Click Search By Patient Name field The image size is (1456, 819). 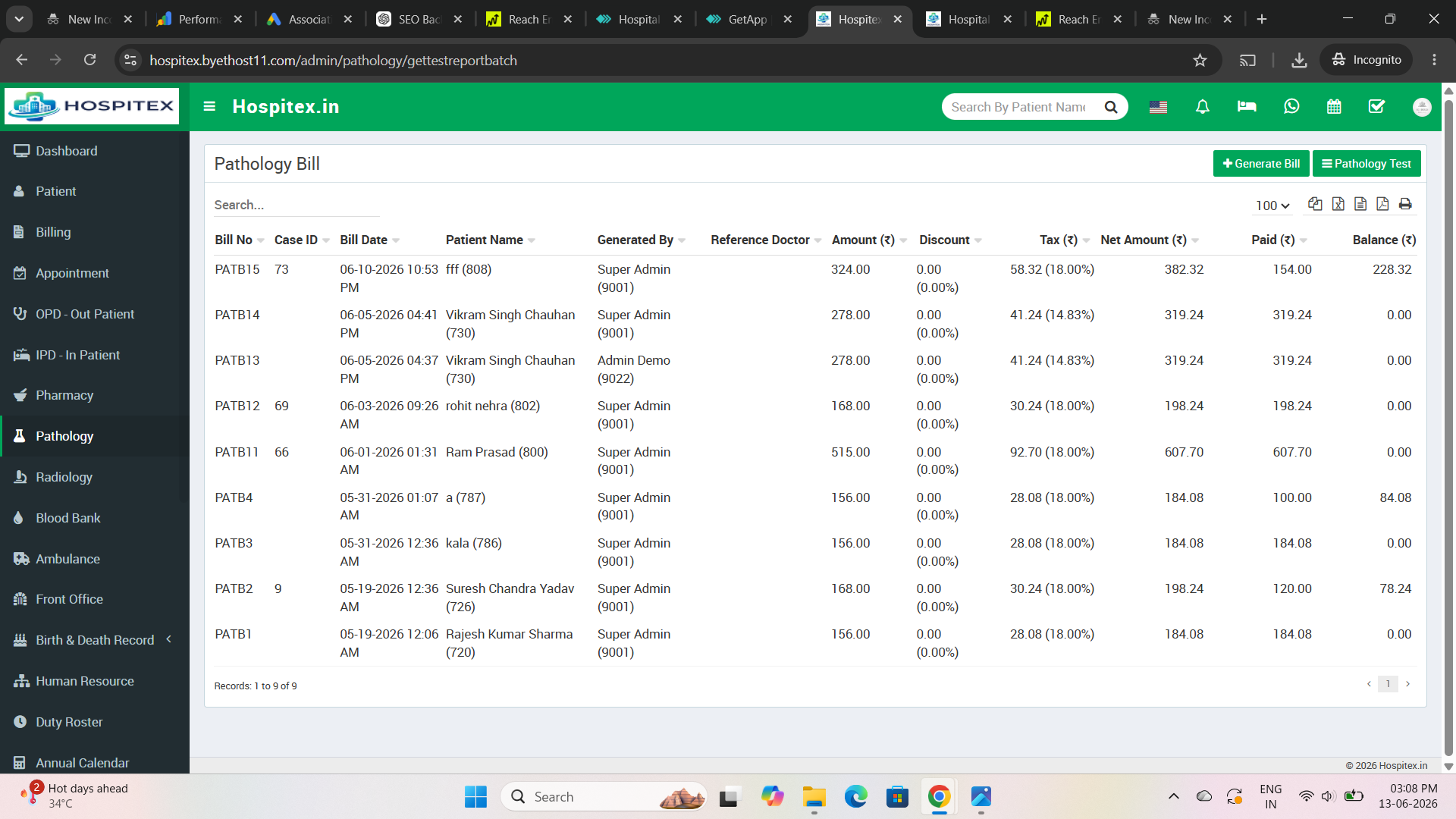point(1018,107)
